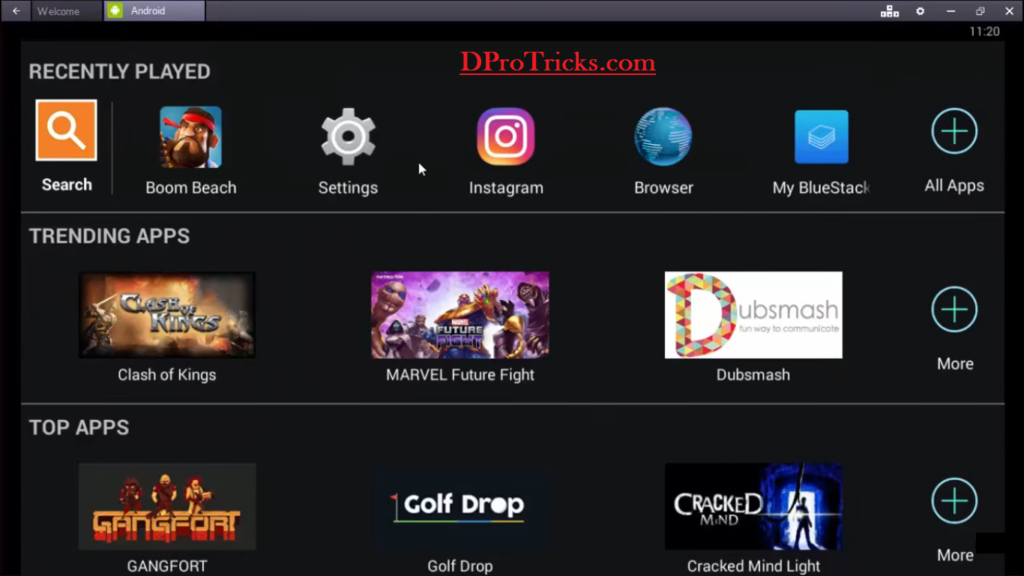Select the Dubsmash app thumbnail
The height and width of the screenshot is (576, 1024).
click(753, 315)
